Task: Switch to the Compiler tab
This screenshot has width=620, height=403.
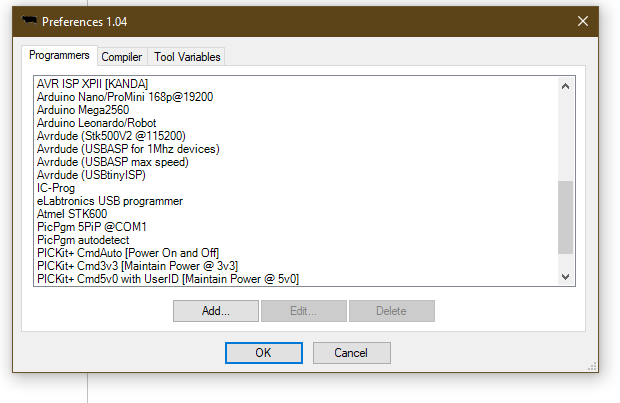Action: click(123, 57)
